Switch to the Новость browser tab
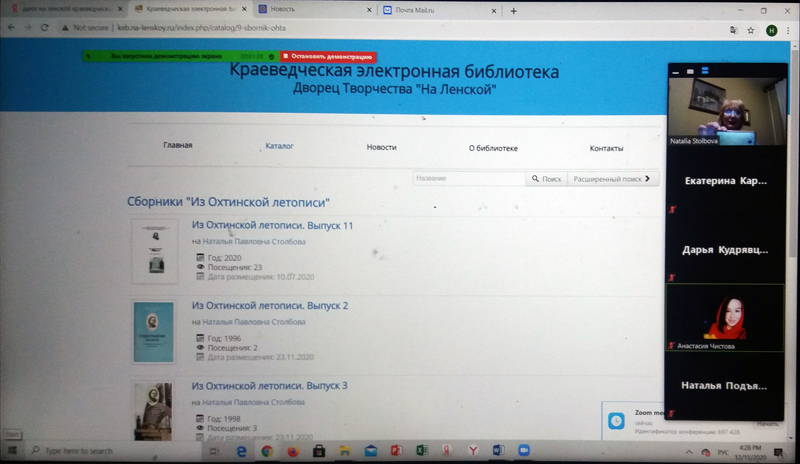 pos(314,9)
